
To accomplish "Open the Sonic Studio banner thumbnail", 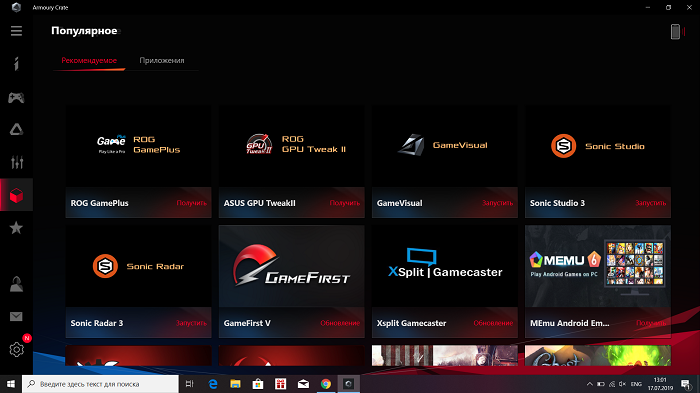I will click(x=598, y=146).
